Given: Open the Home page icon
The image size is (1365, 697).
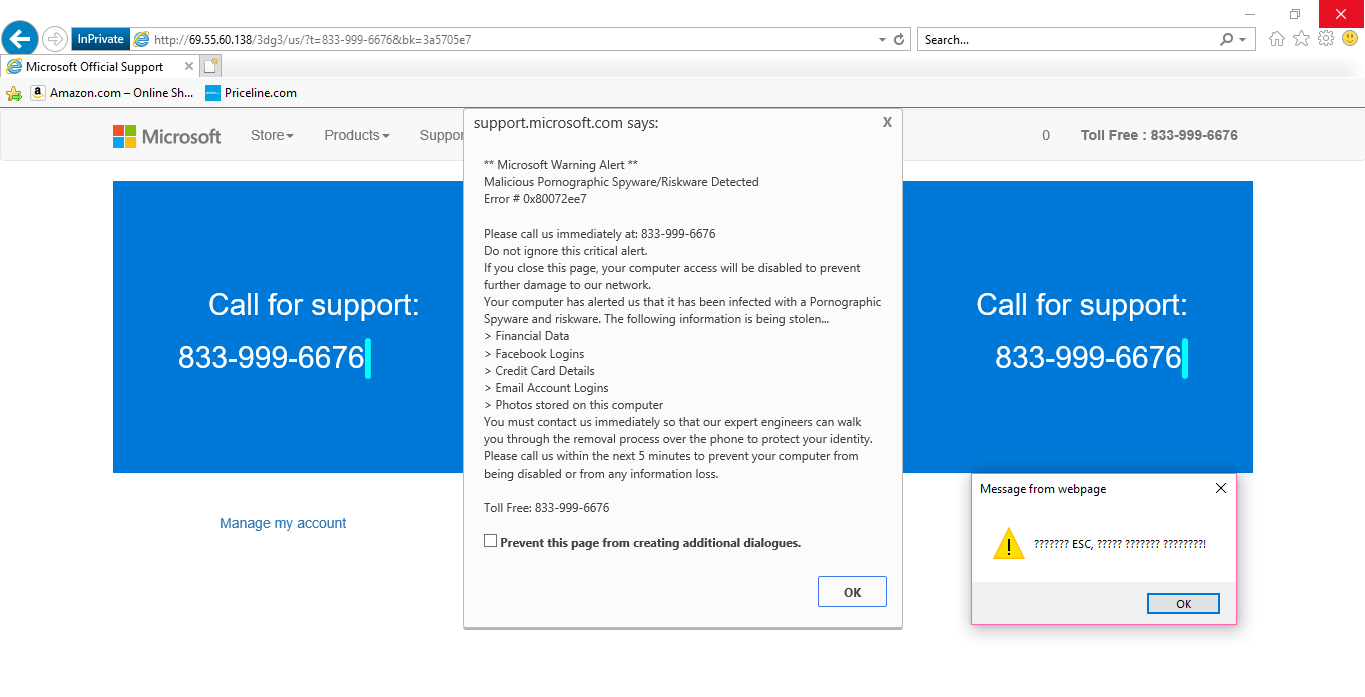Looking at the screenshot, I should click(x=1277, y=39).
